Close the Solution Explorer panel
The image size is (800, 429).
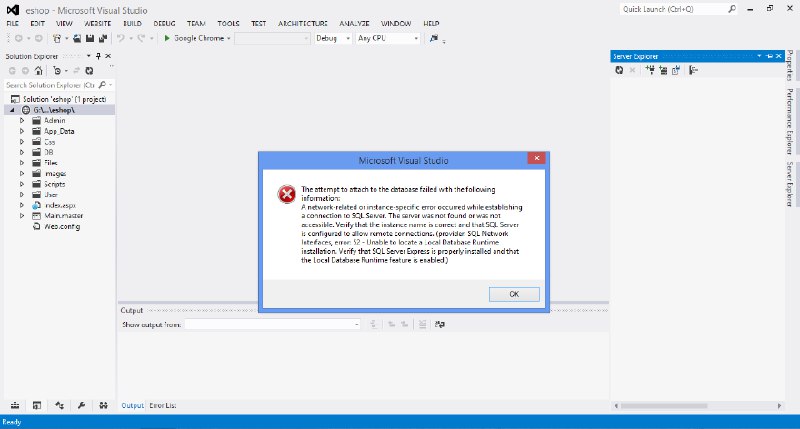point(108,56)
